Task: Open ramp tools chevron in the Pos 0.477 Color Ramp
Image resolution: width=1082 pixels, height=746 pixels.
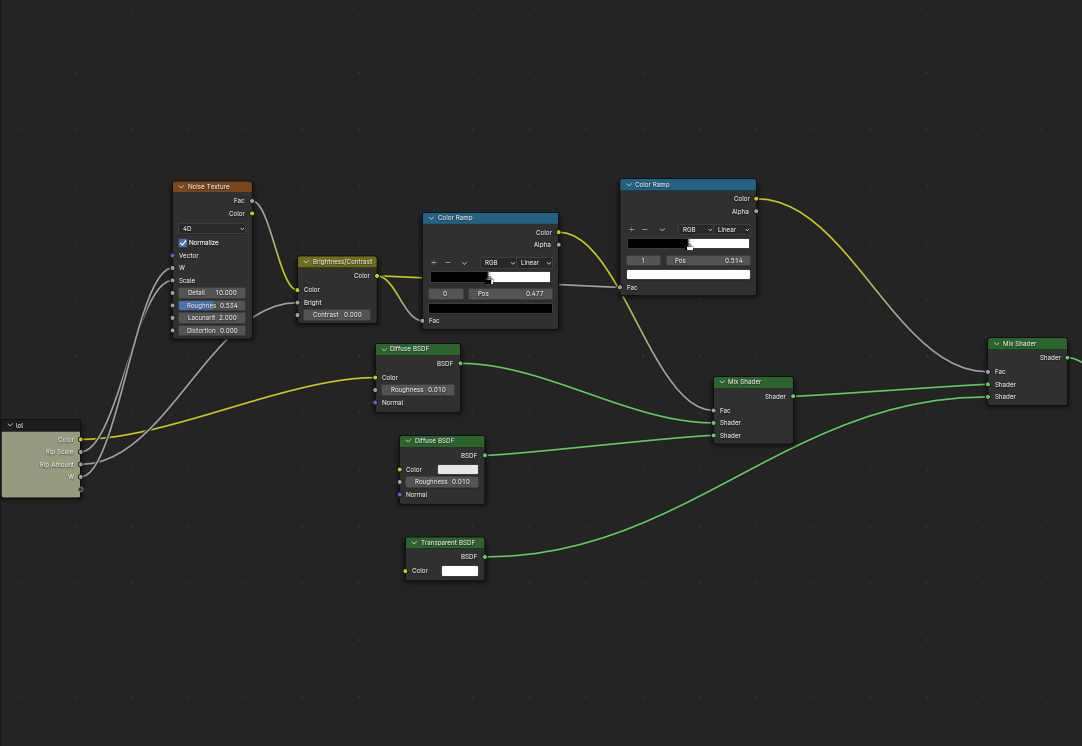Action: [464, 263]
